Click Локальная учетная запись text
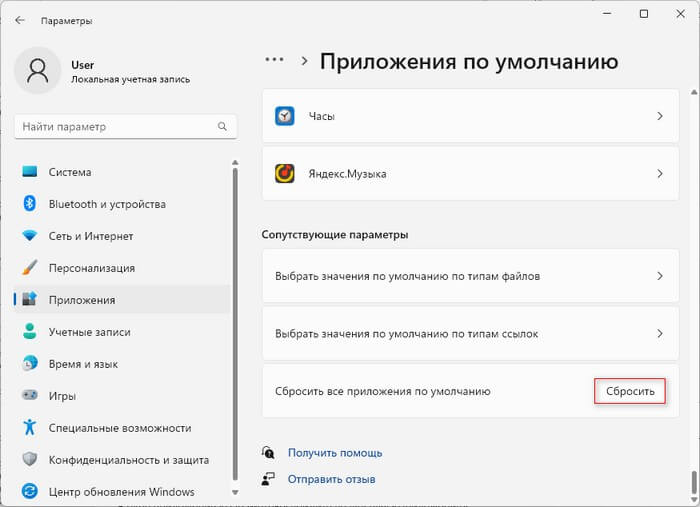Viewport: 700px width, 507px height. click(x=130, y=79)
